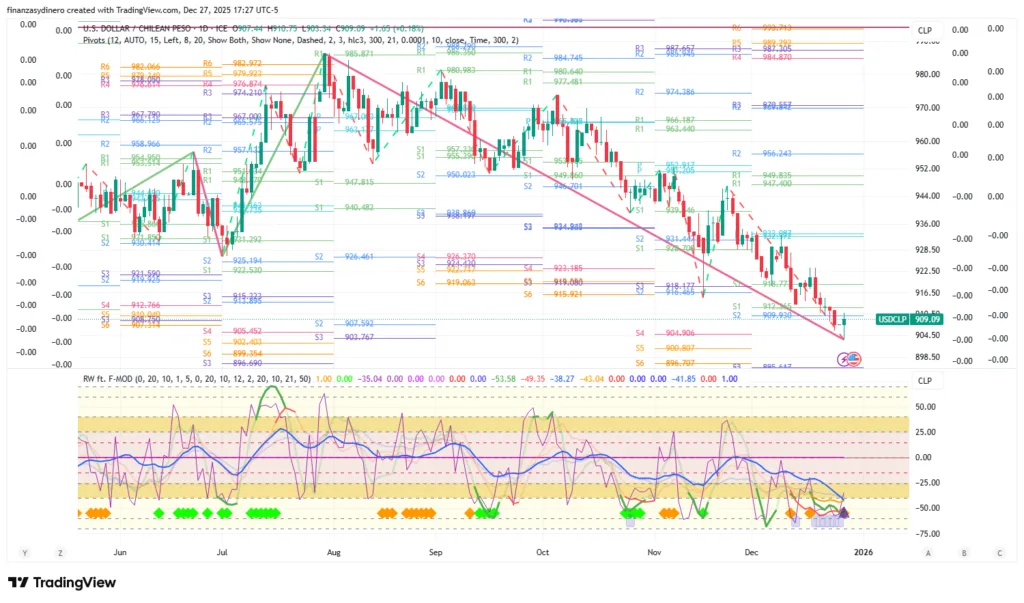Toggle the B scale button at bottom right

coord(964,552)
